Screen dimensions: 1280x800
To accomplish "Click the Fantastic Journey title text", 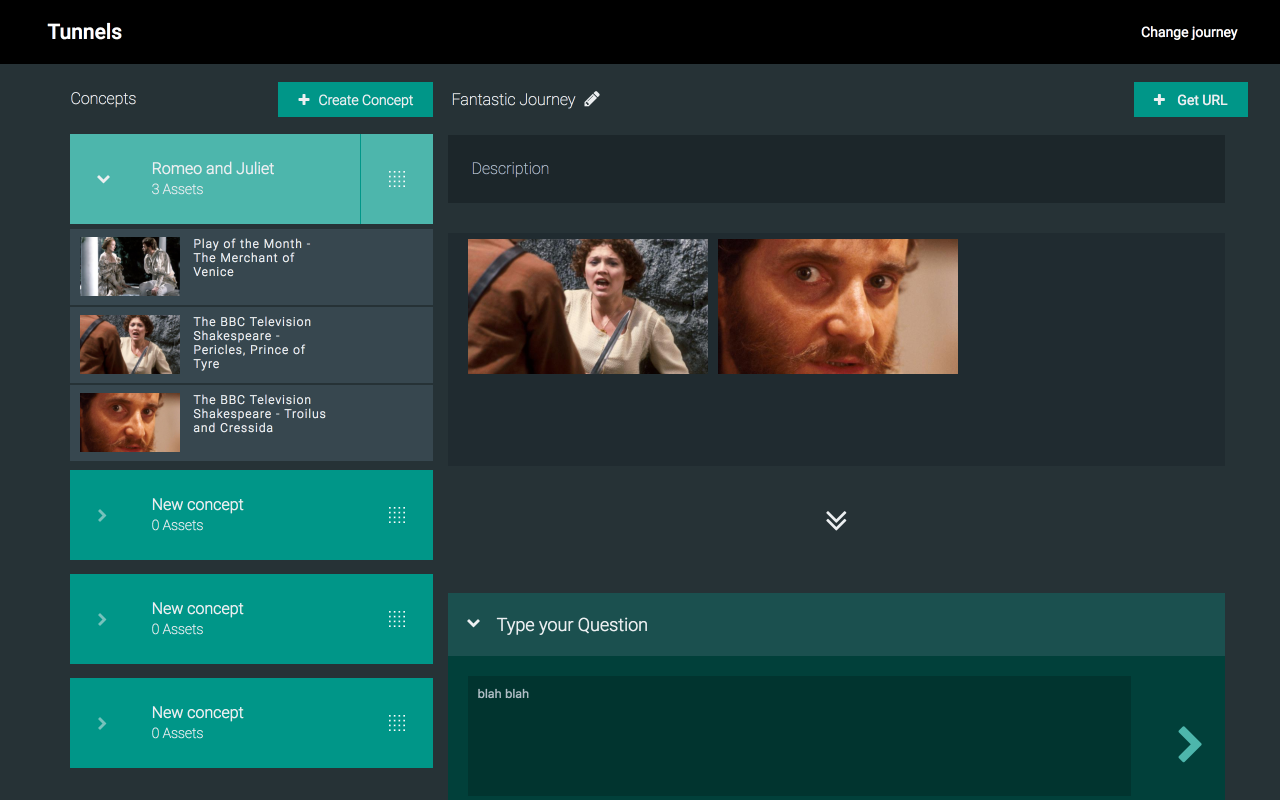I will click(513, 100).
